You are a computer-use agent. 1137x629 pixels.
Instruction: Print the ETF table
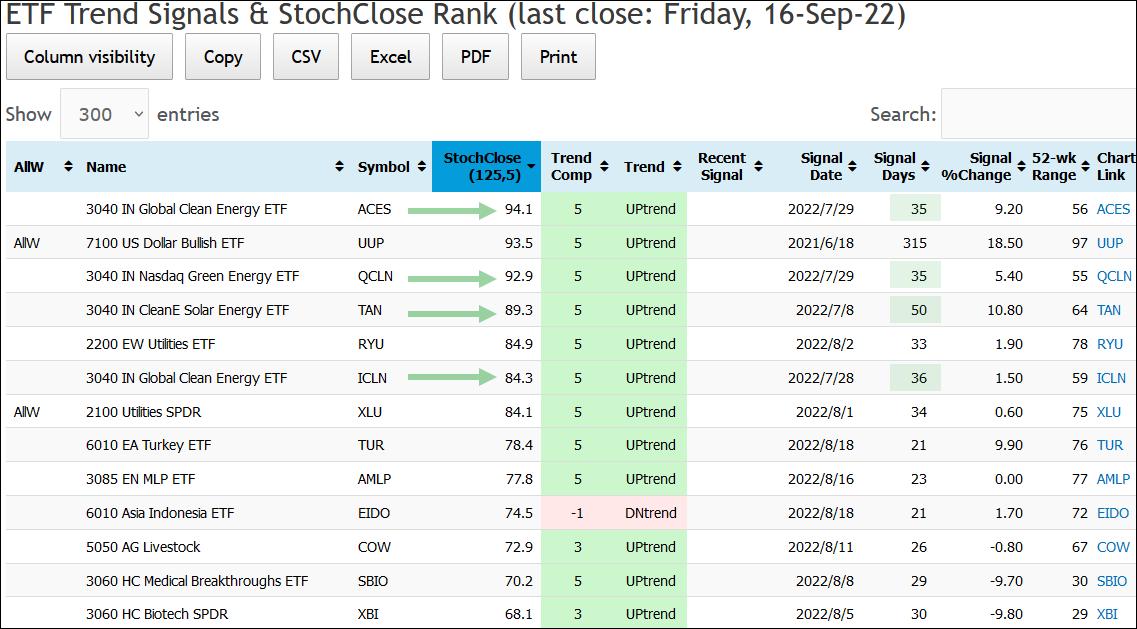pyautogui.click(x=558, y=57)
